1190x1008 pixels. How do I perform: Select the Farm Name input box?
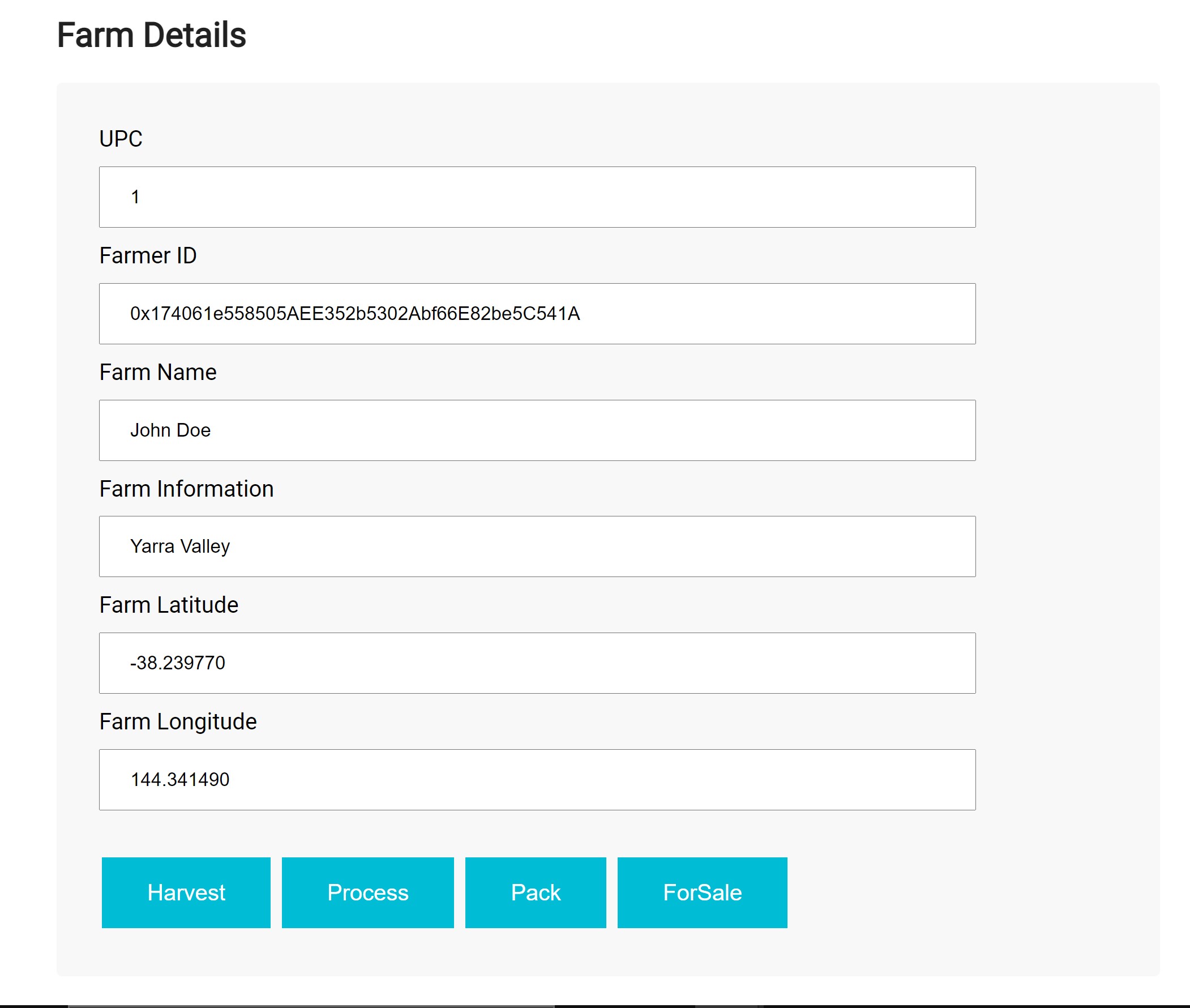537,430
